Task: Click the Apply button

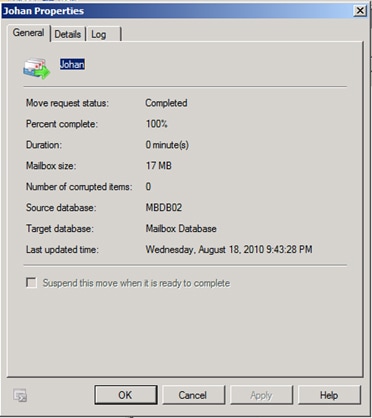Action: [261, 395]
